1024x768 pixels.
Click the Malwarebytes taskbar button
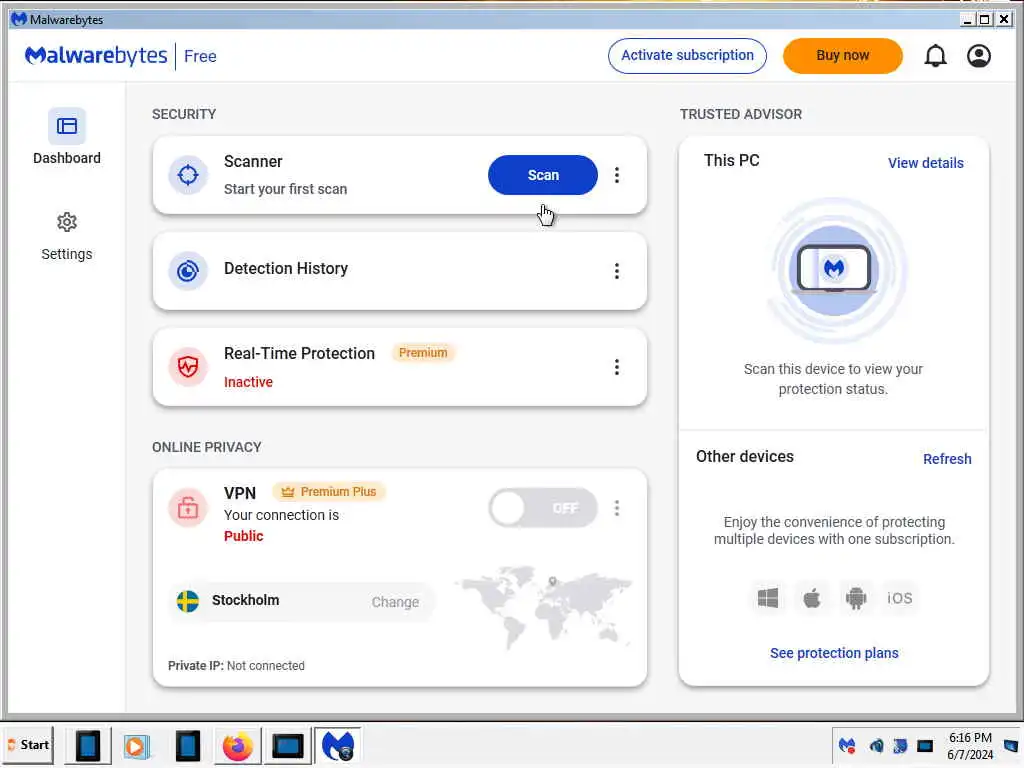pos(338,746)
